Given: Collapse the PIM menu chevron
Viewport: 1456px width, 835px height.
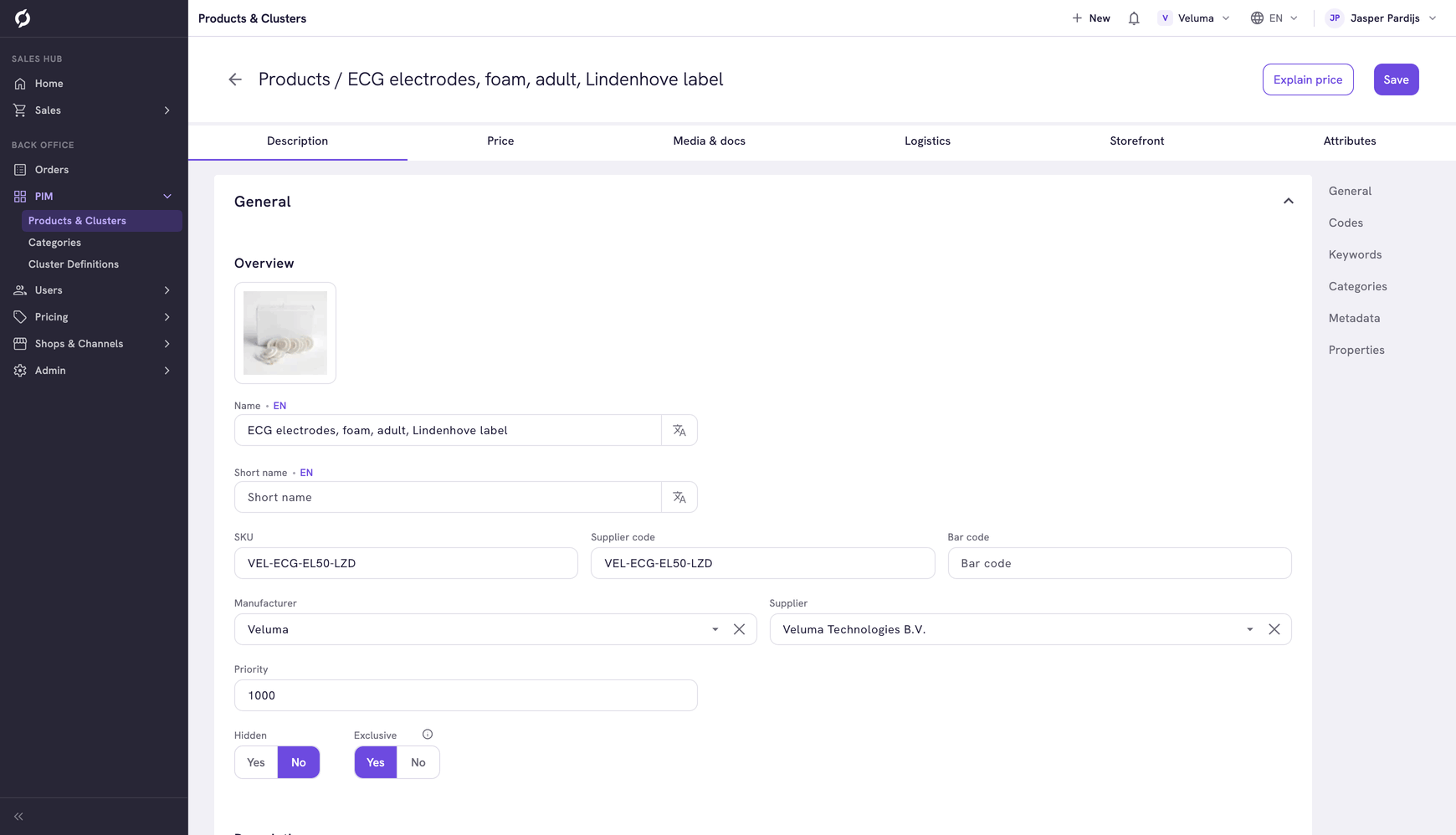Looking at the screenshot, I should [167, 197].
